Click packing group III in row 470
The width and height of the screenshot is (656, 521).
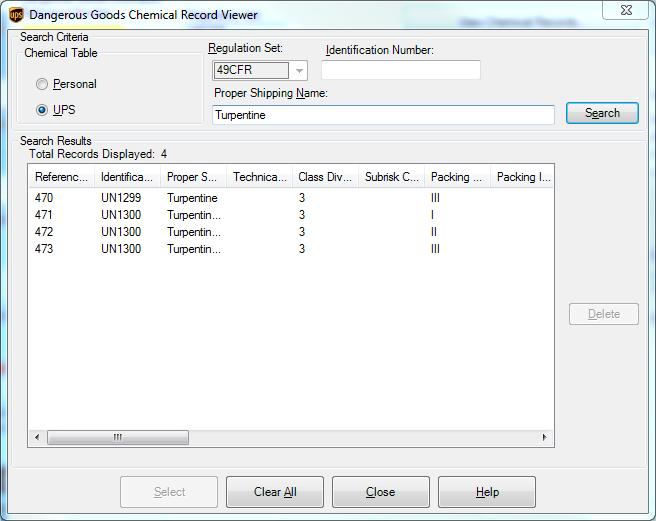pyautogui.click(x=435, y=198)
